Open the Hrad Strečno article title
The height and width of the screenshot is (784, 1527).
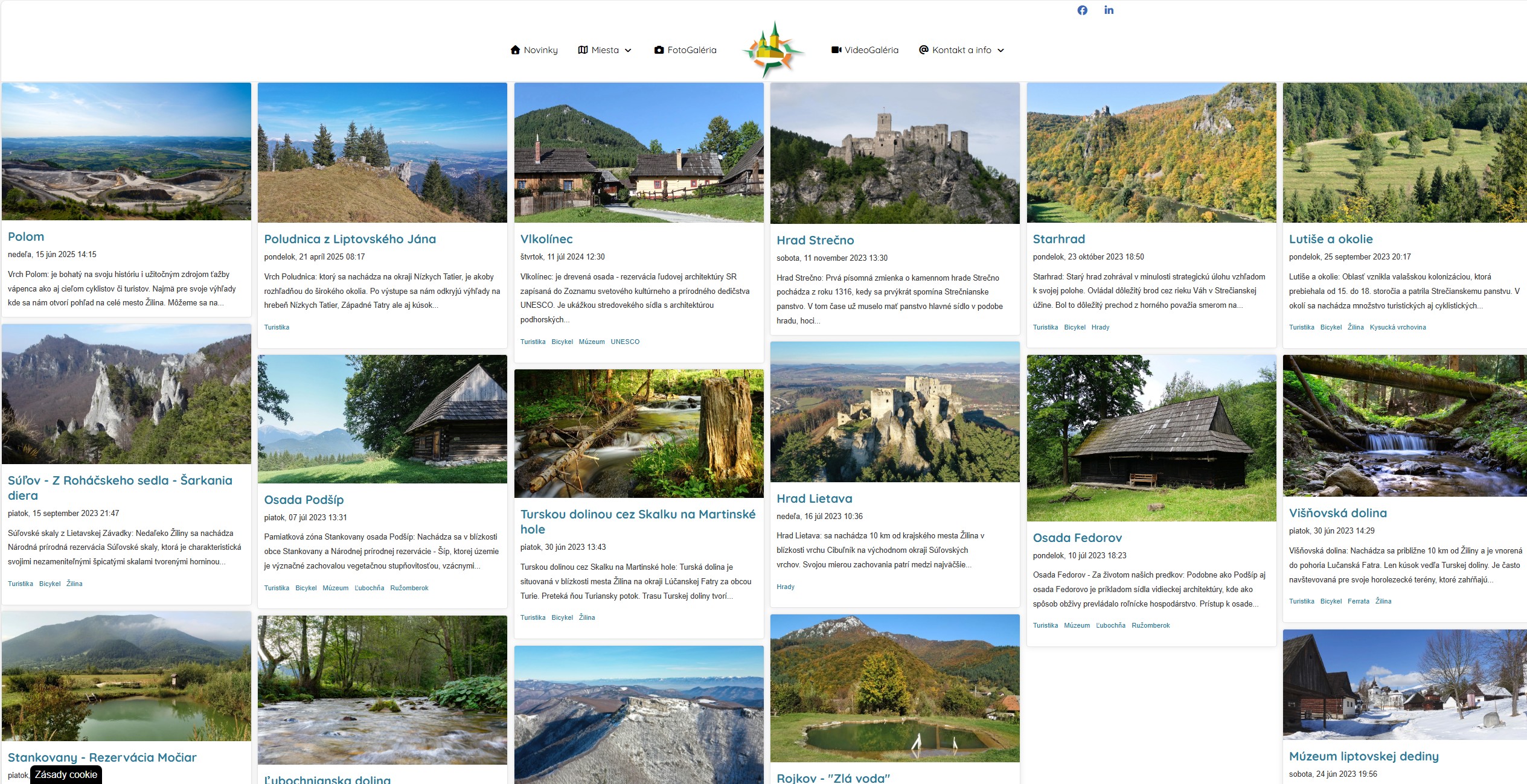click(815, 240)
